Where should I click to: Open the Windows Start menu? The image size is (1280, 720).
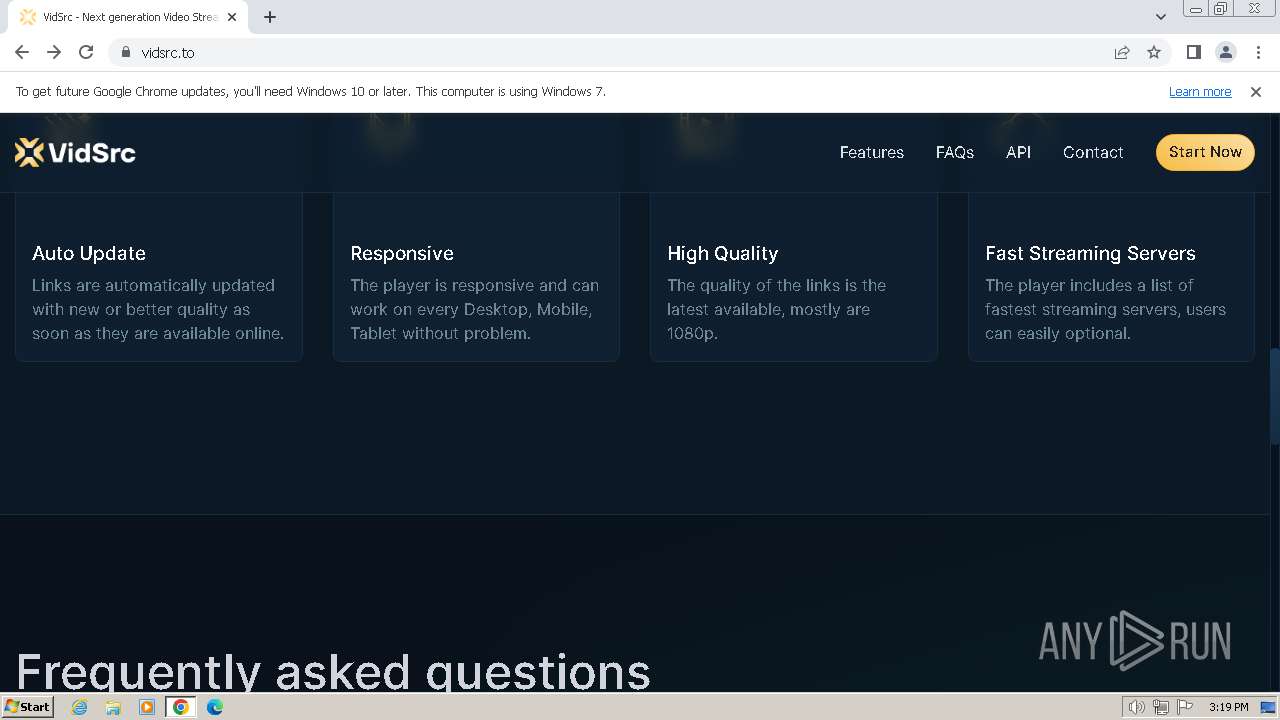[x=27, y=707]
